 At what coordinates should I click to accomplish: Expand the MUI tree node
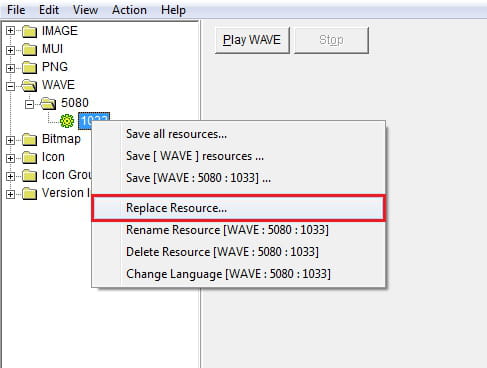[x=10, y=50]
